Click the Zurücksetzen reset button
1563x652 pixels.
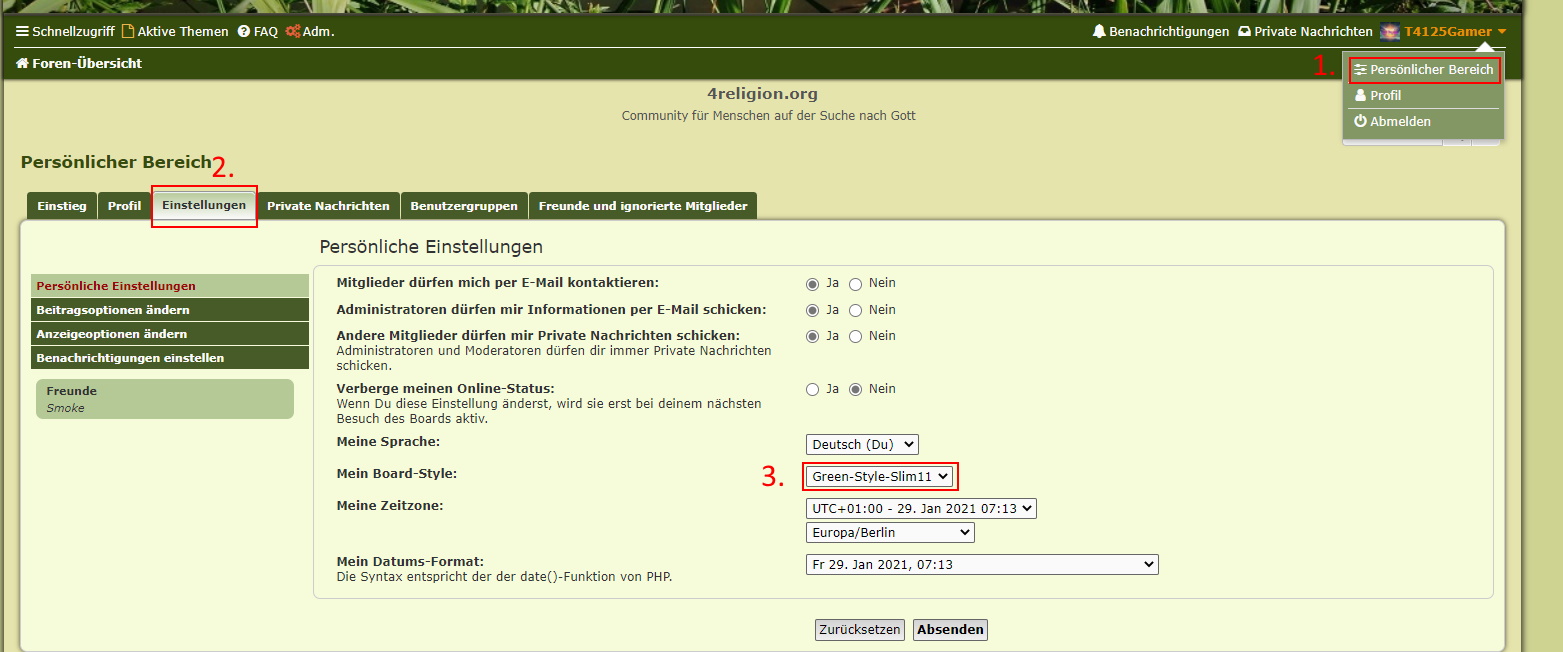[860, 630]
